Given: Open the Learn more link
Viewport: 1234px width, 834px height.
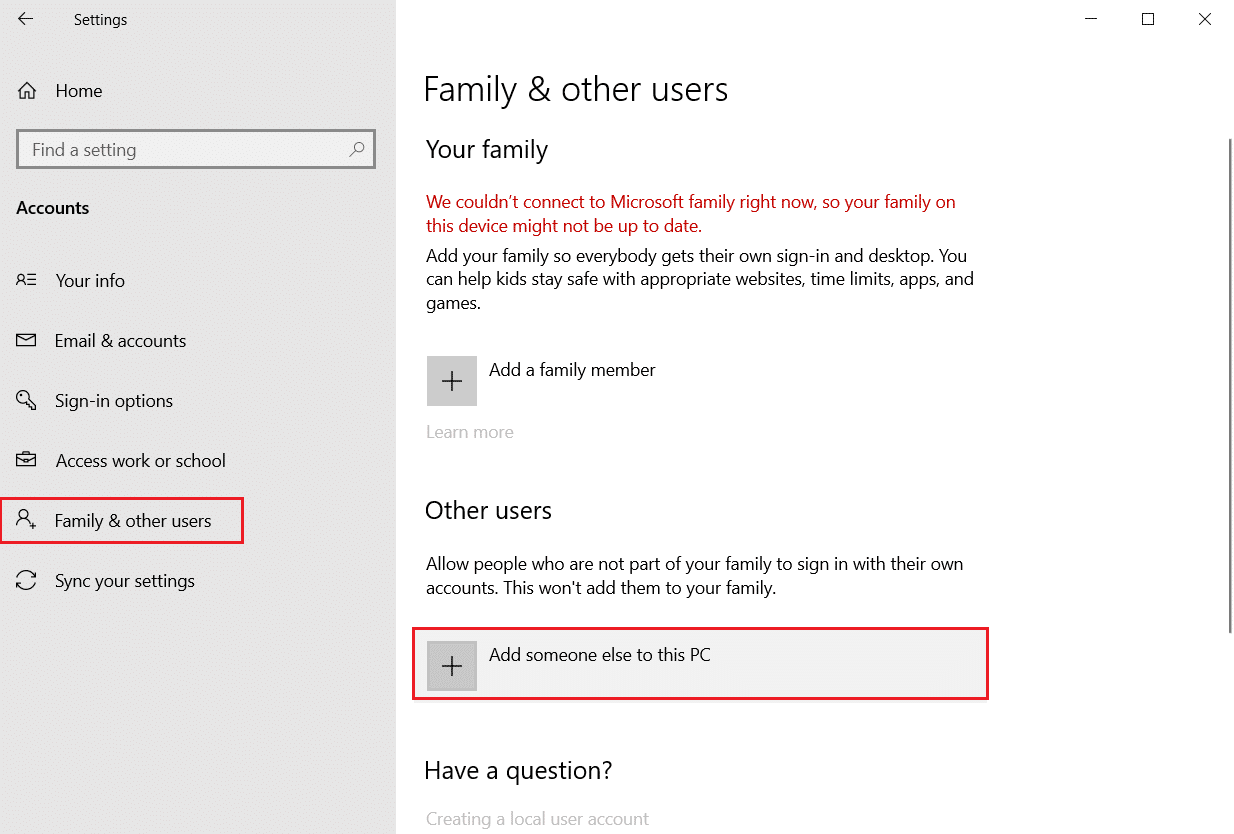Looking at the screenshot, I should coord(469,432).
